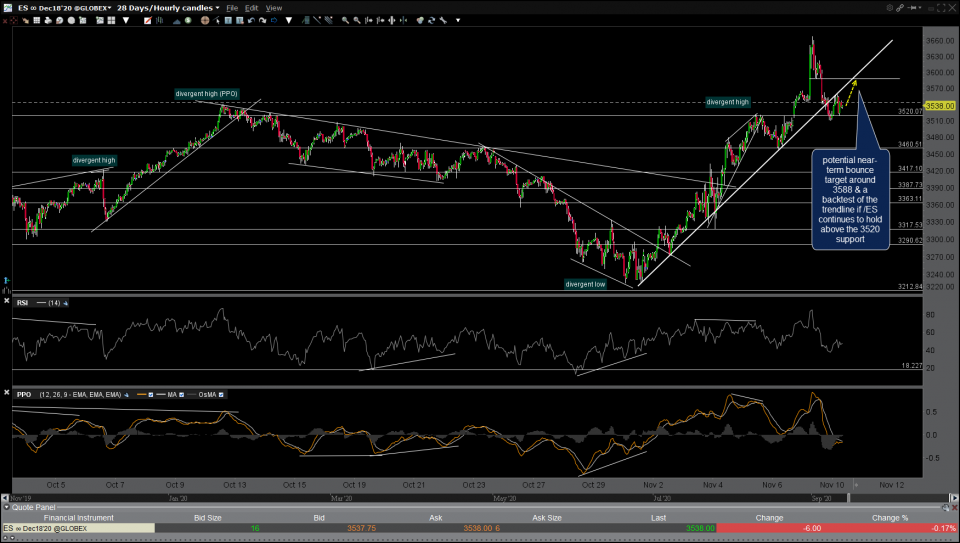Viewport: 960px width, 543px height.
Task: Click the -0.17% change cell
Action: tap(943, 528)
